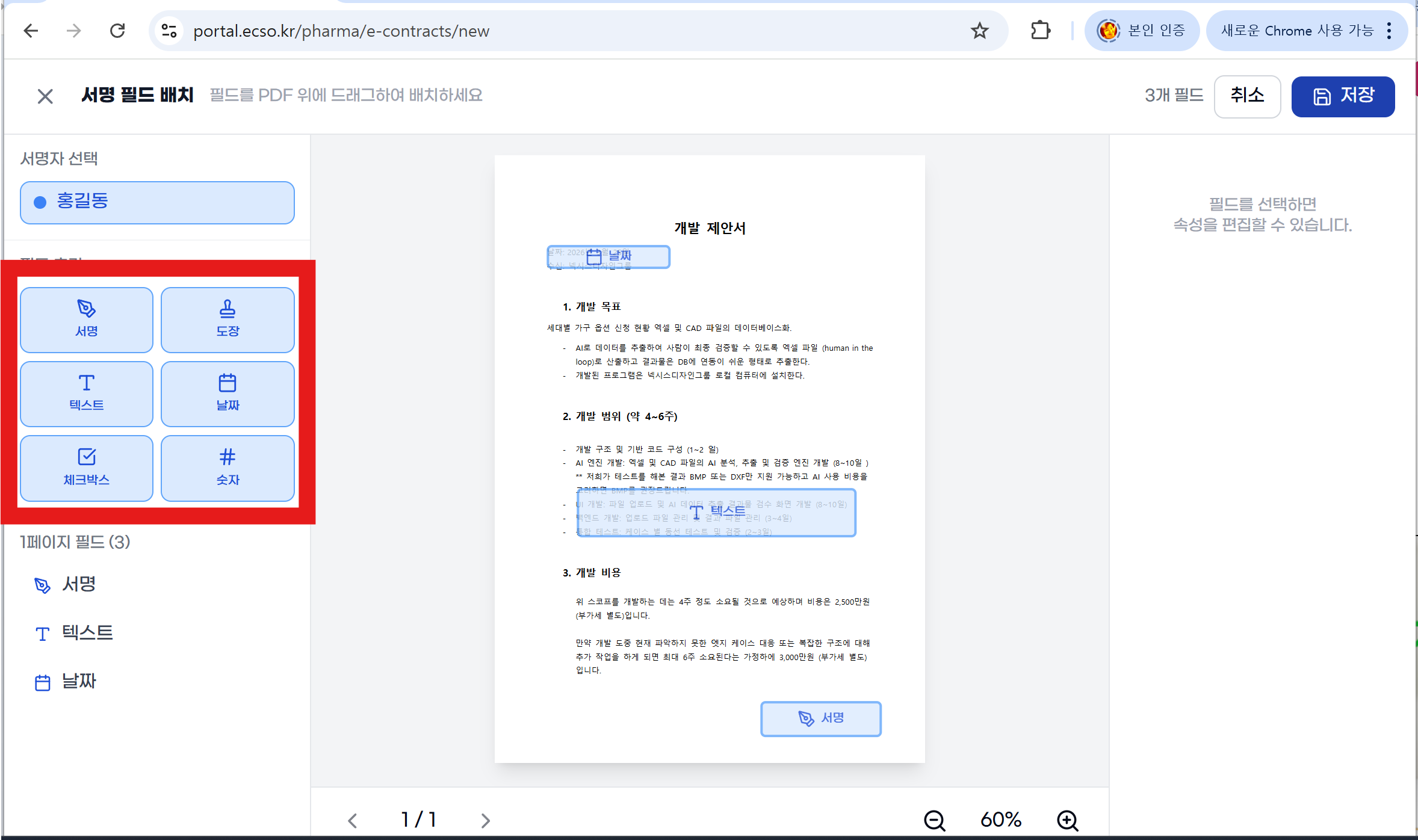Bookmark this page with star icon

coord(979,31)
